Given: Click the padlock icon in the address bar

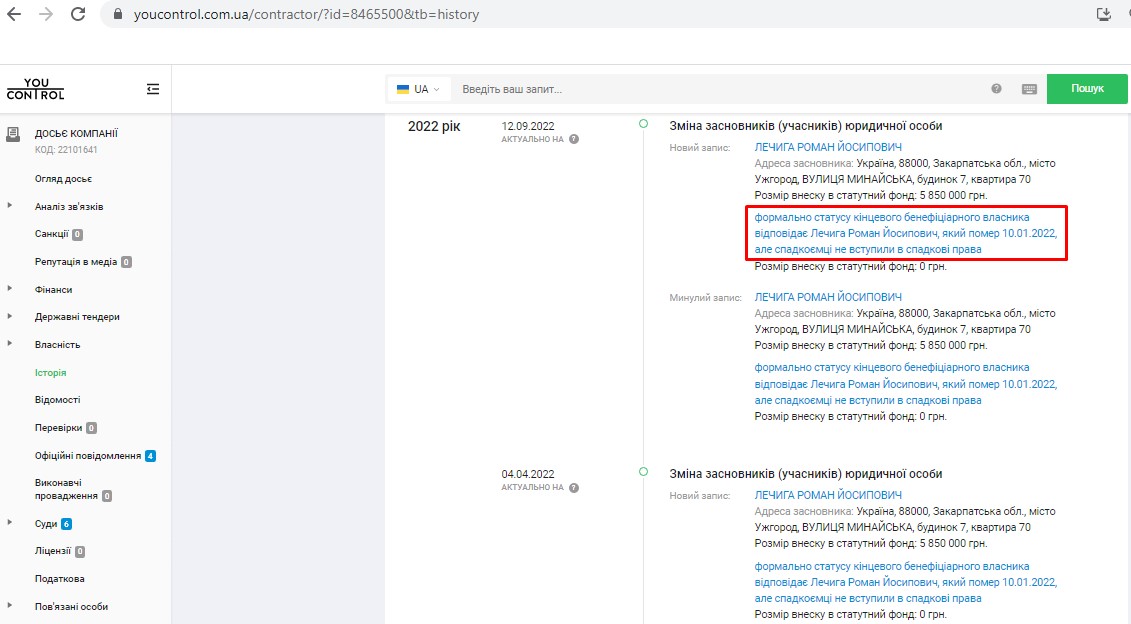Looking at the screenshot, I should (118, 14).
